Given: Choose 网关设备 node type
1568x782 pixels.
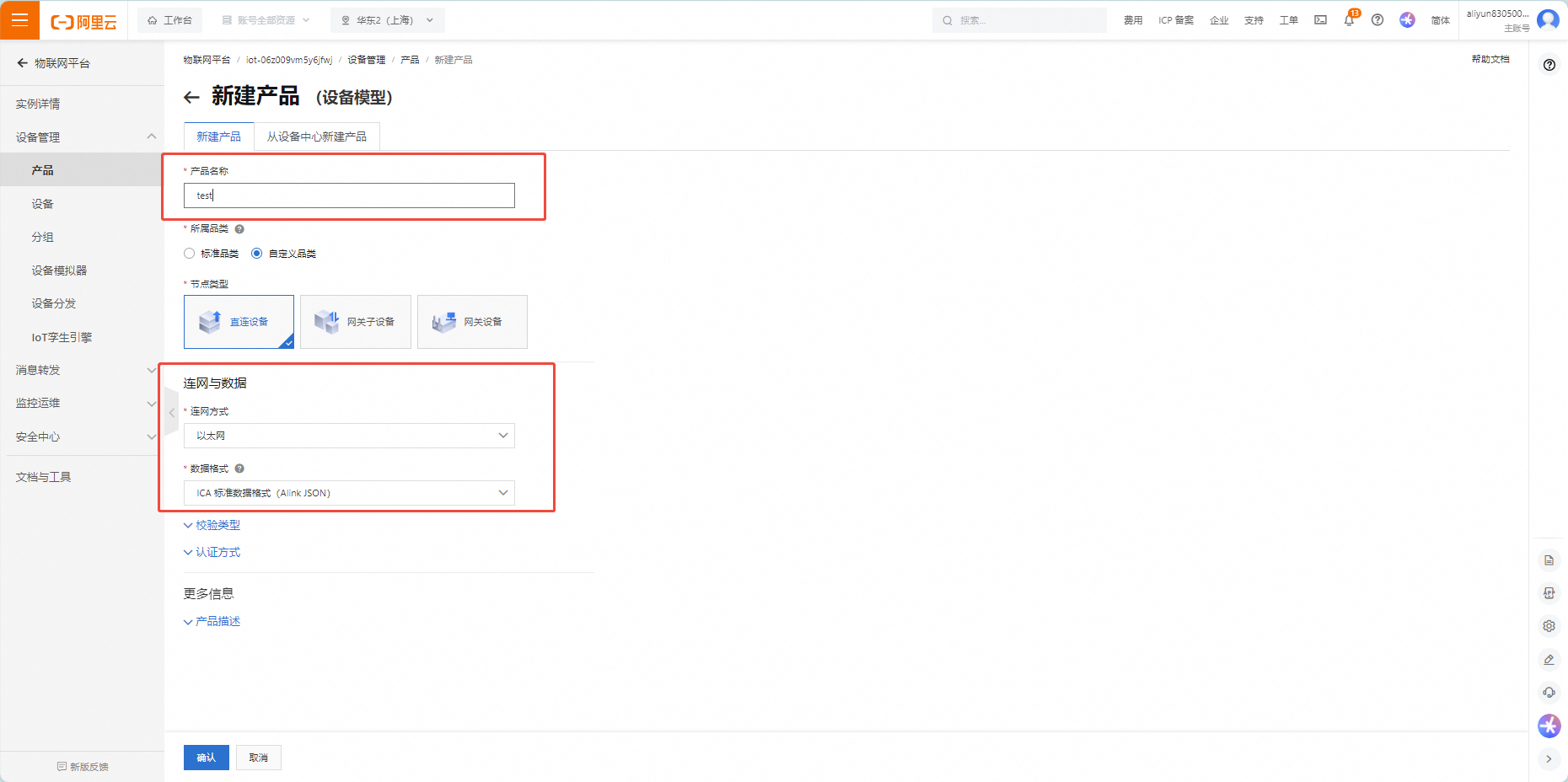Looking at the screenshot, I should point(472,322).
